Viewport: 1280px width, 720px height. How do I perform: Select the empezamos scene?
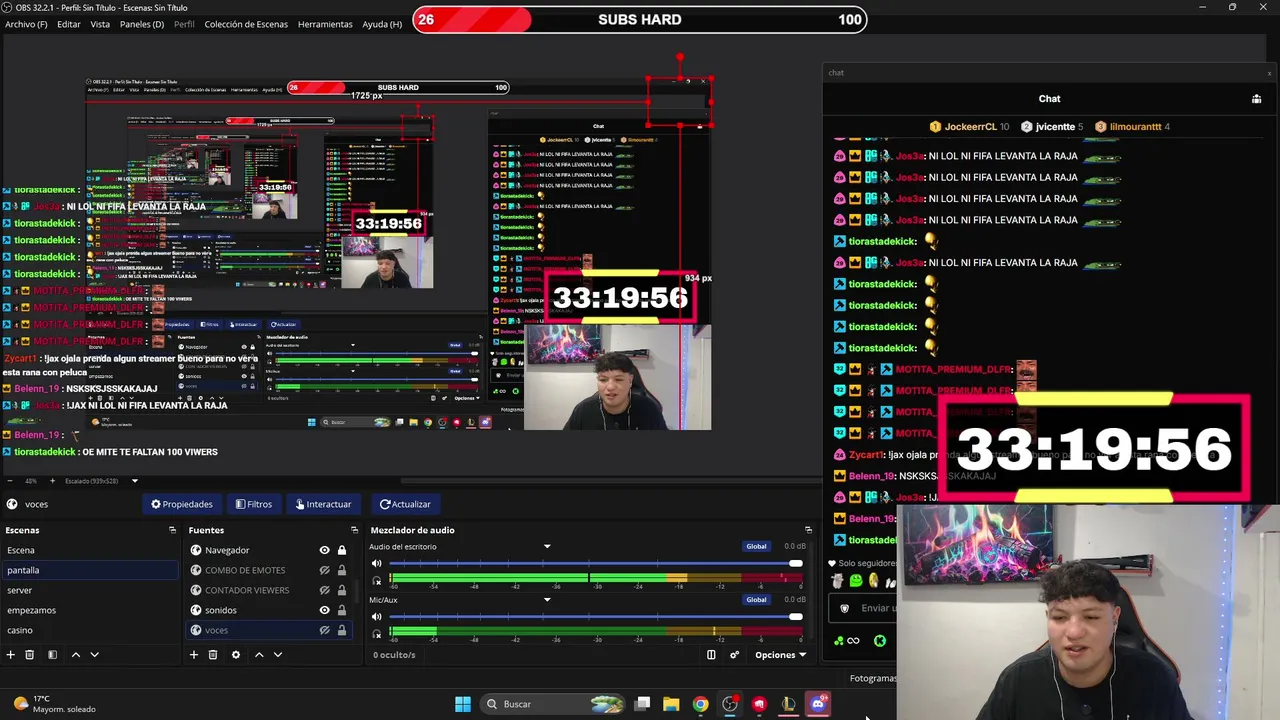click(x=90, y=610)
